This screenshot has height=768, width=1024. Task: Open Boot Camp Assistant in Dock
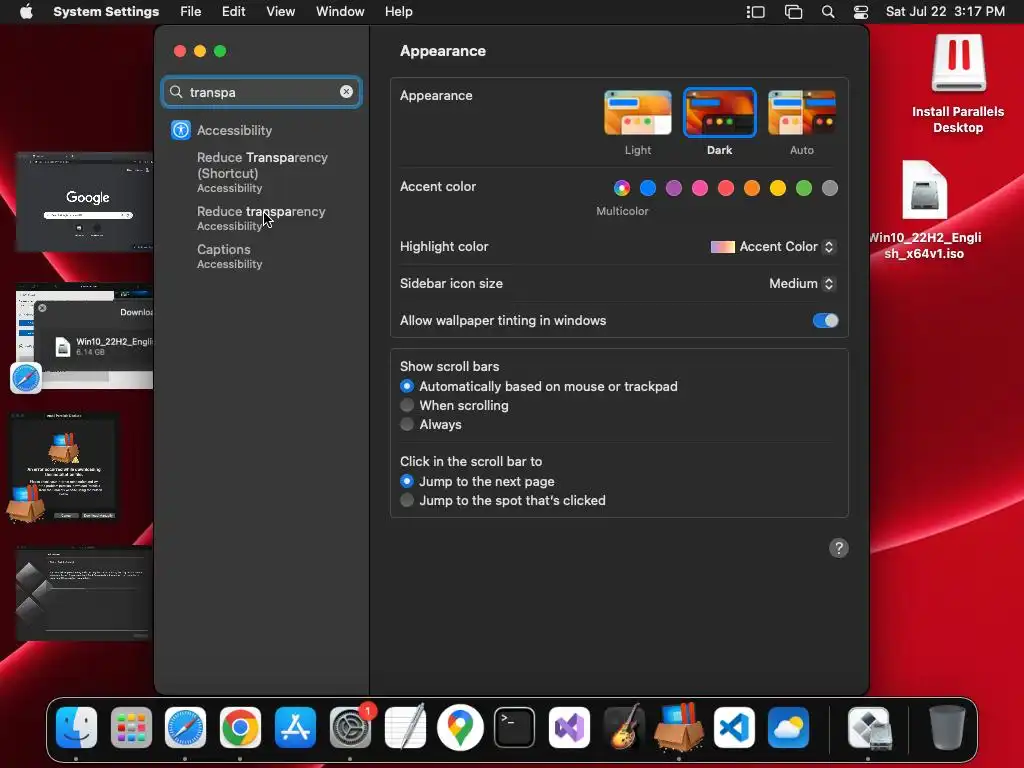[869, 728]
